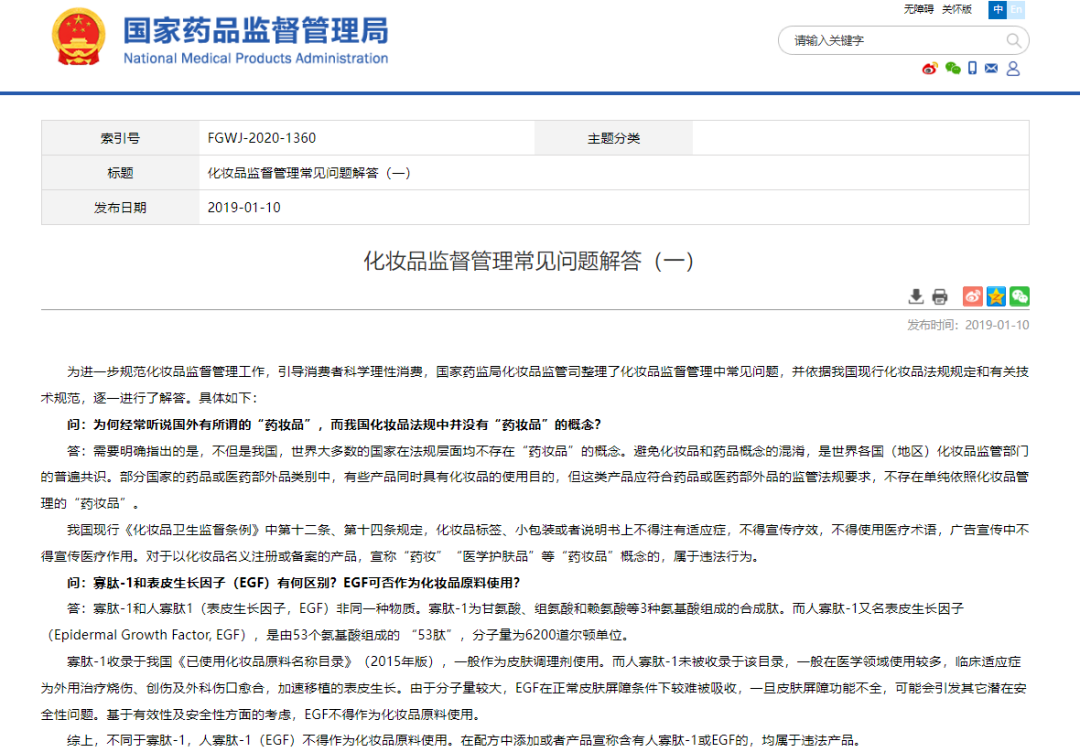Click the 无障碍 accessibility link
This screenshot has width=1080, height=752.
[918, 9]
